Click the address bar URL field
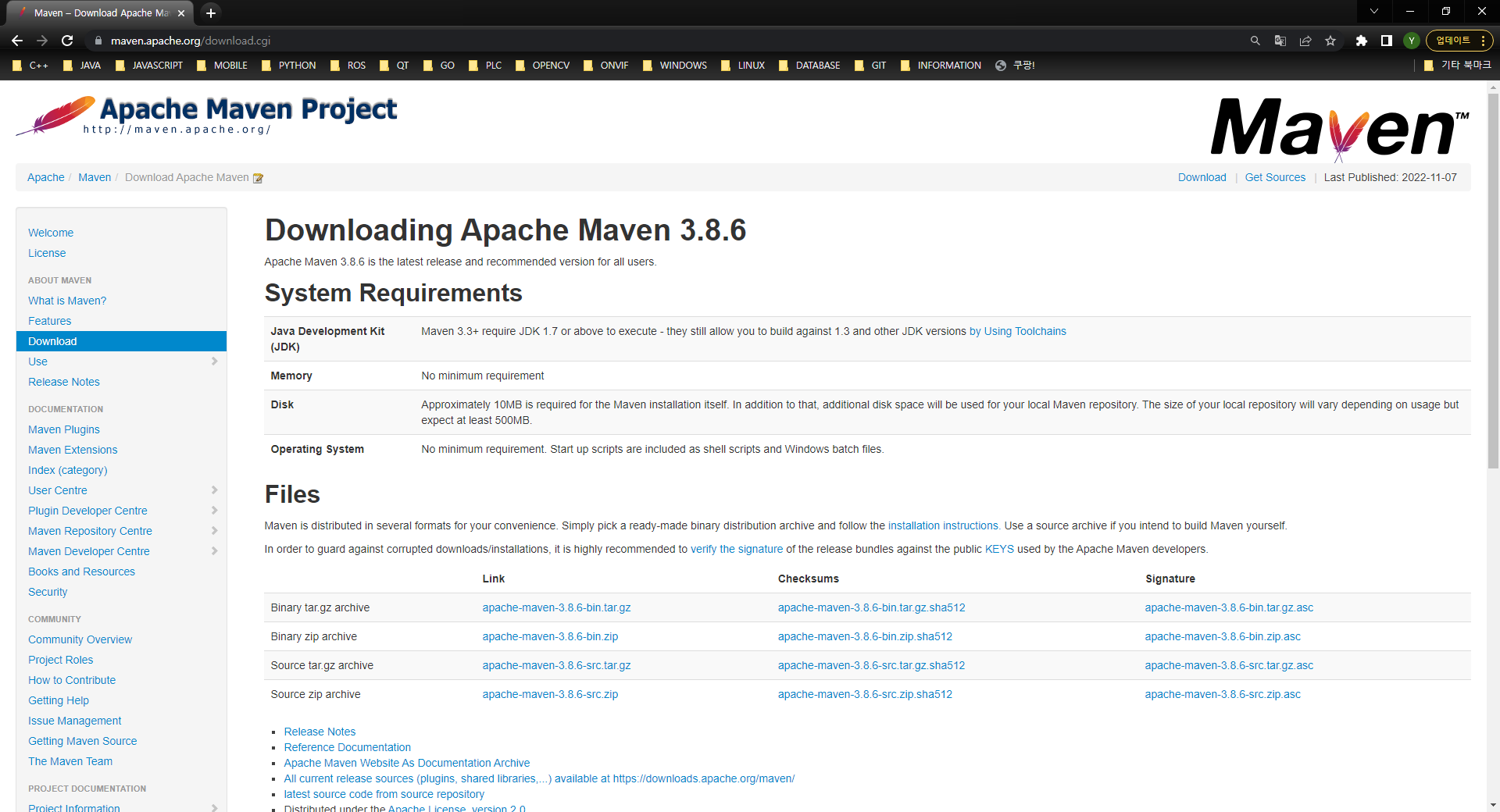The image size is (1500, 812). click(x=664, y=41)
